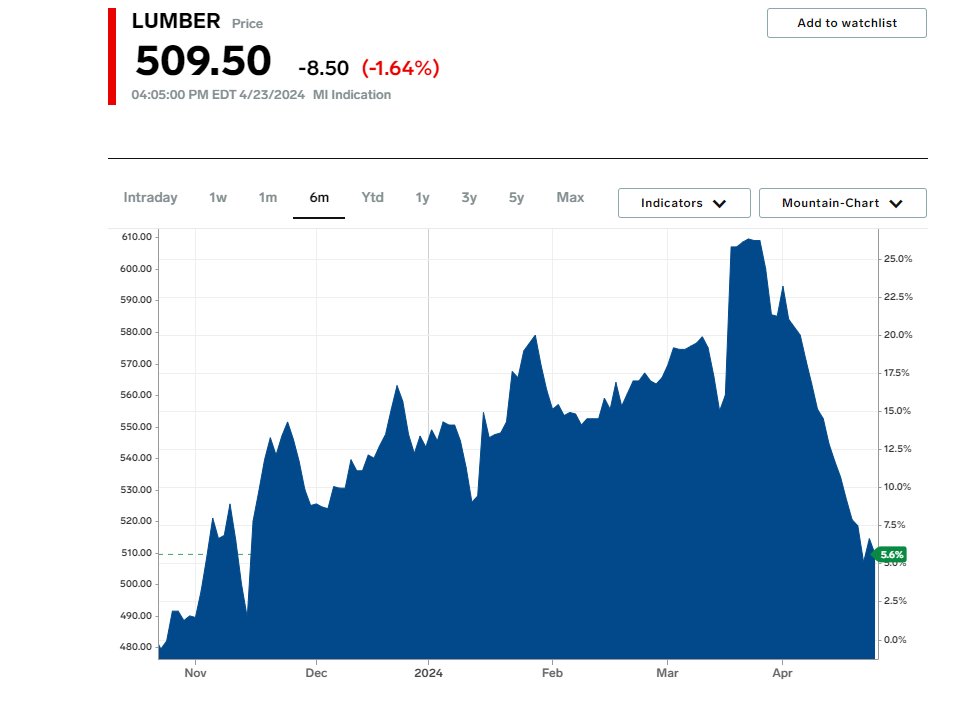The image size is (975, 705).
Task: Click the 480.00 price axis label
Action: pyautogui.click(x=136, y=647)
